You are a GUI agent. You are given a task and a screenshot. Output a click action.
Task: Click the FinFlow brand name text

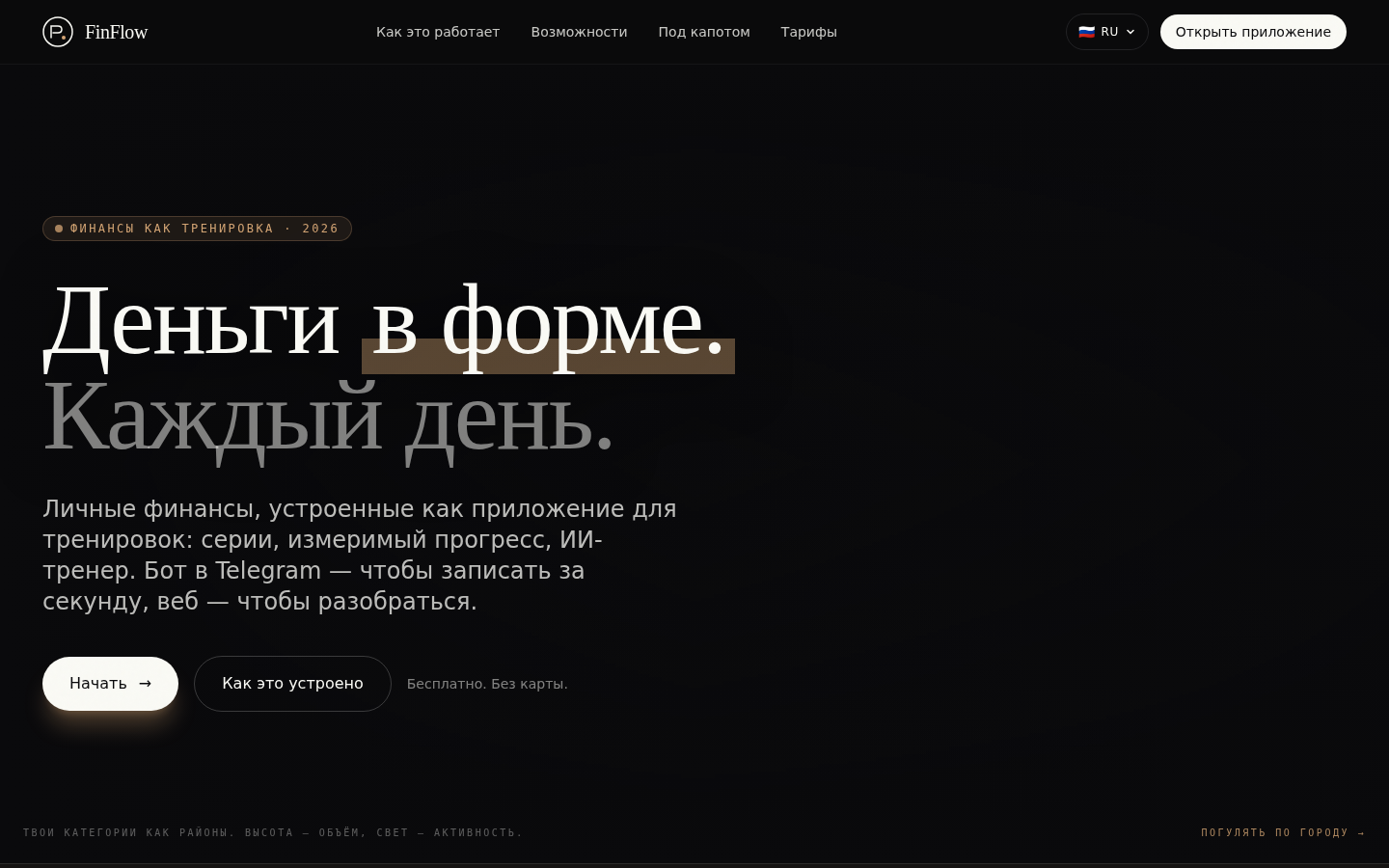click(x=116, y=32)
